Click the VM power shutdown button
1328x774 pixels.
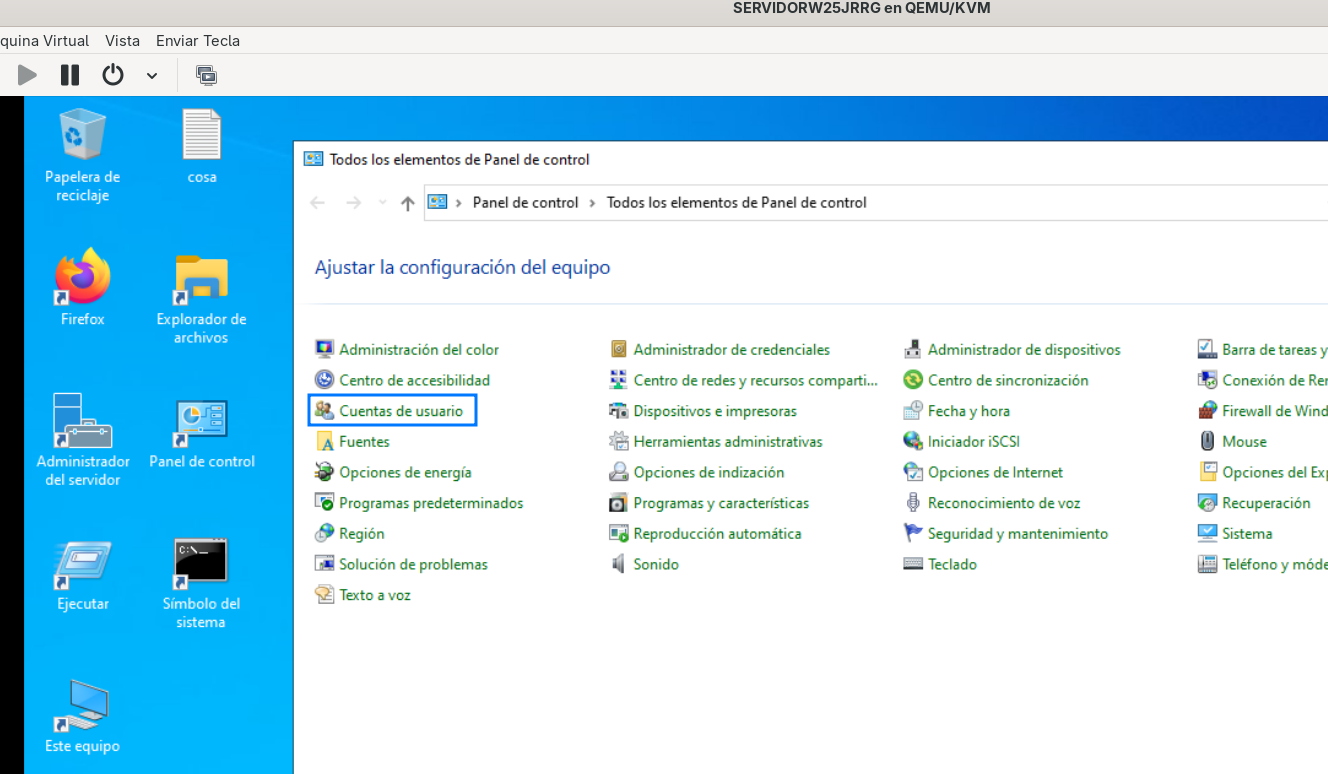coord(113,75)
